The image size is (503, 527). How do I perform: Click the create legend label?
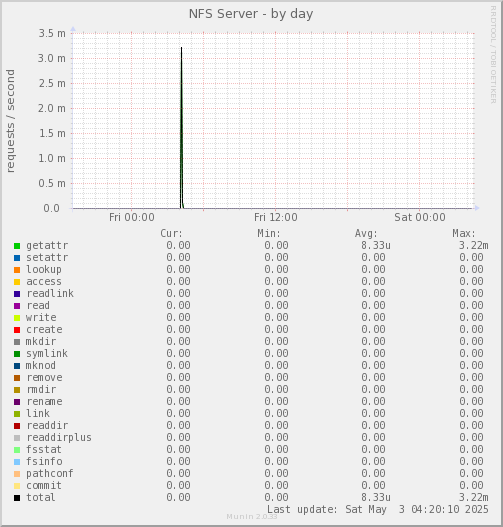point(44,330)
